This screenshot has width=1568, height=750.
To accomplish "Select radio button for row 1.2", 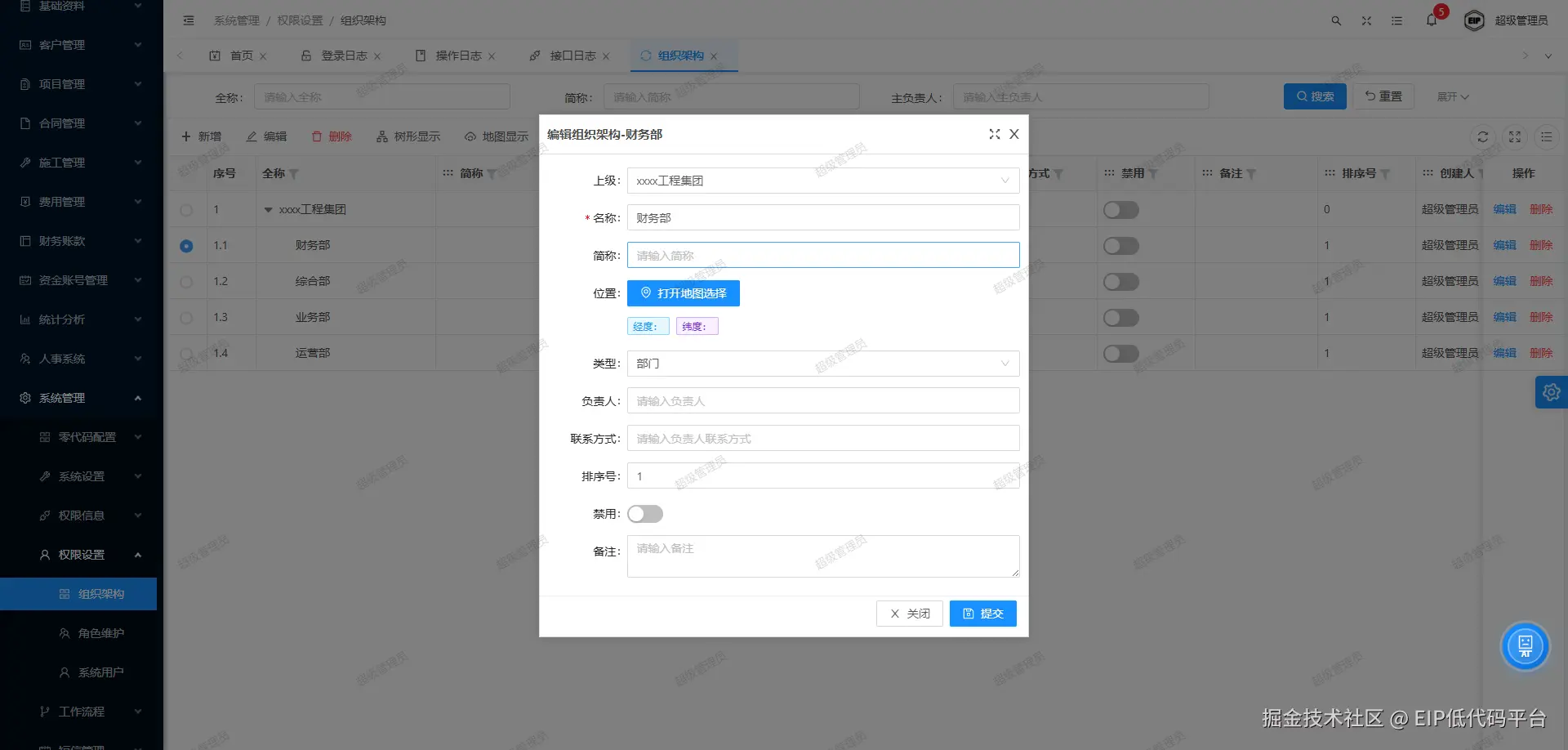I will point(186,282).
